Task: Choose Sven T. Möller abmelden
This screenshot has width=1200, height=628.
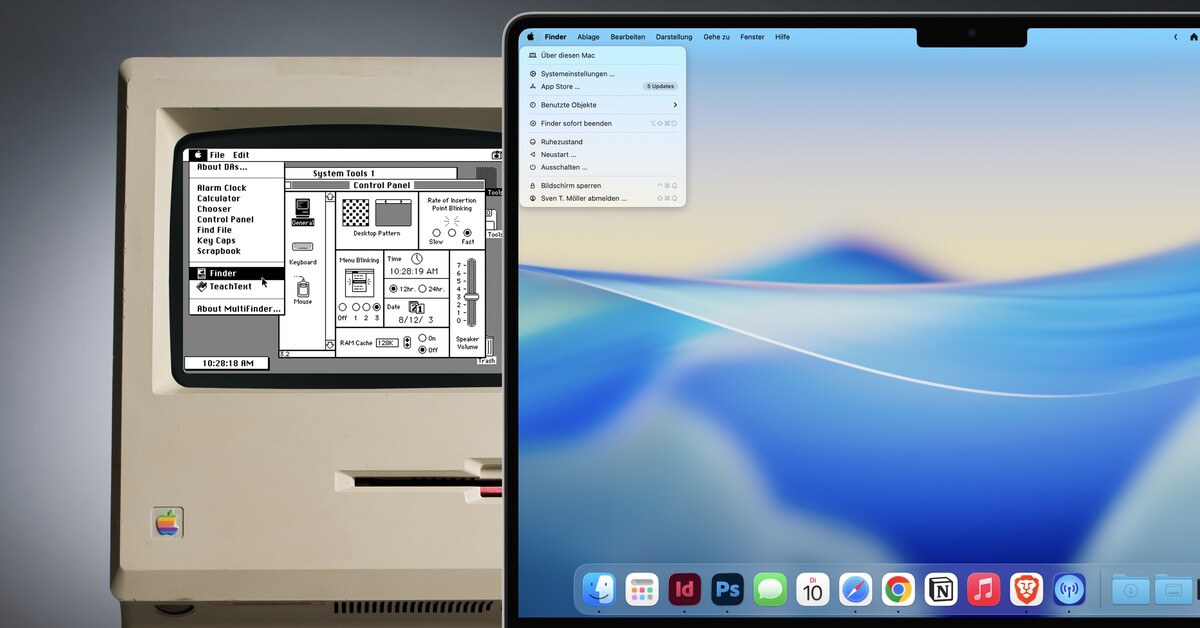Action: [603, 198]
